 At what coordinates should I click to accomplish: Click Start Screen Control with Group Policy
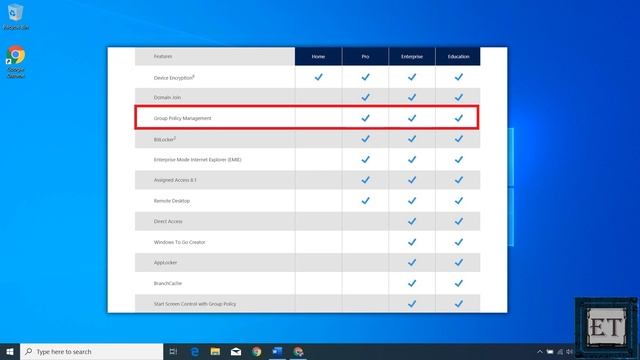pos(195,304)
